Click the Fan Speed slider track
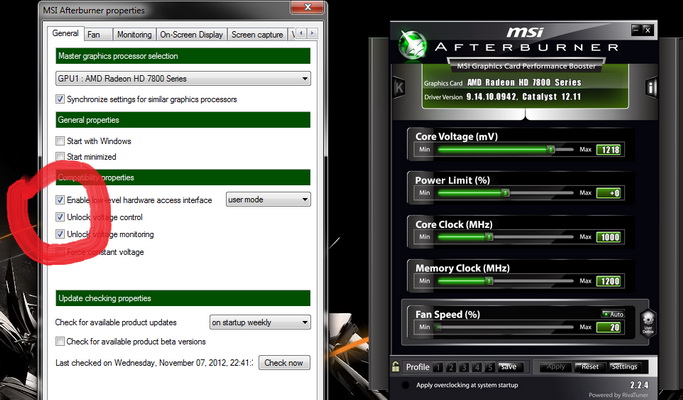Viewport: 683px width, 400px height. [505, 327]
